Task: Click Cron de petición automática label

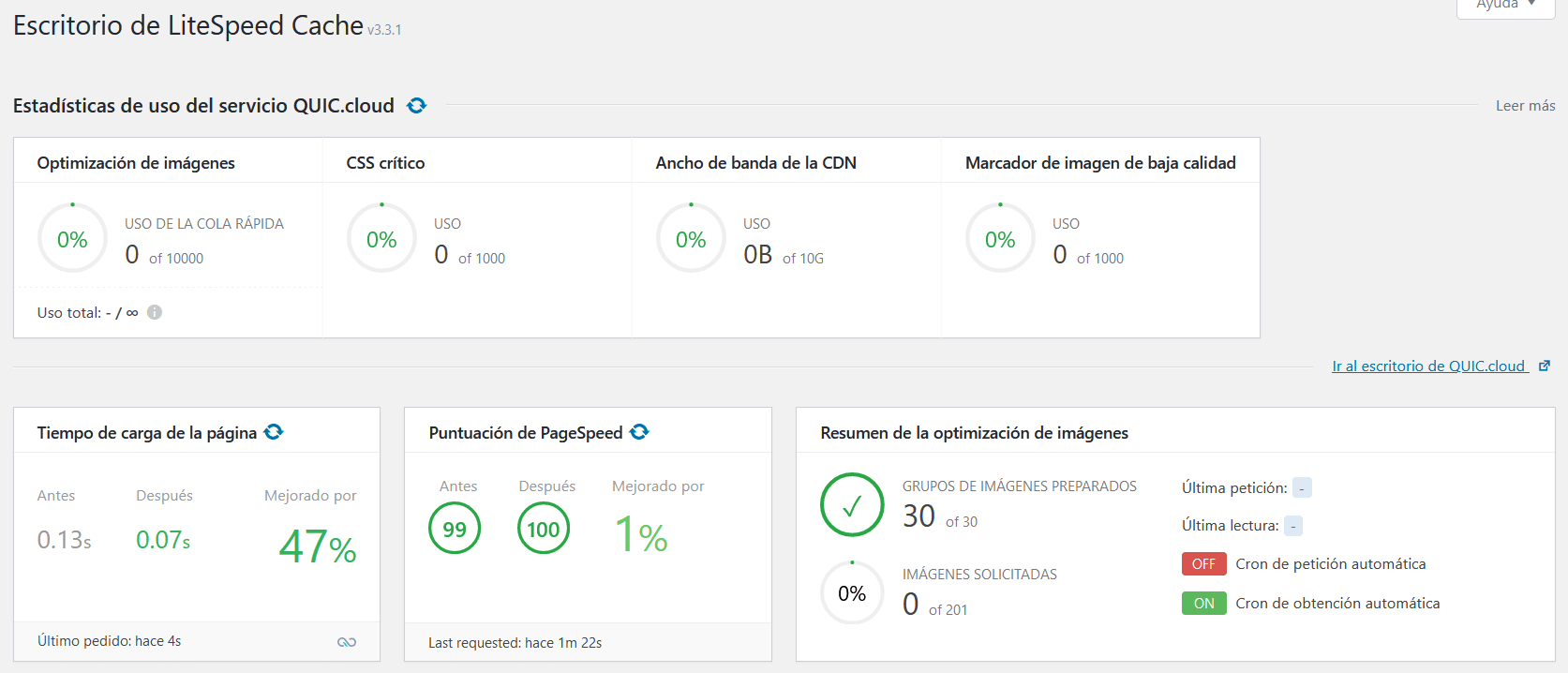Action: (x=1331, y=564)
